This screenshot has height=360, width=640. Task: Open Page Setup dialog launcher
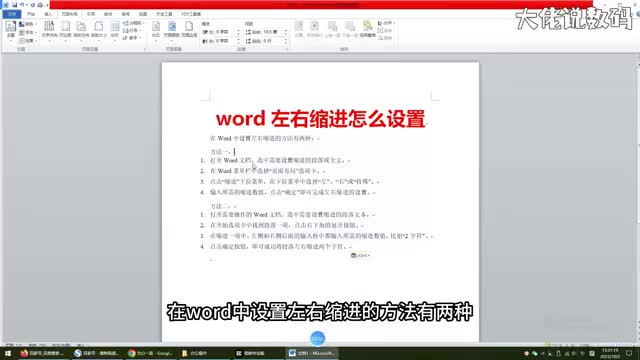tap(145, 49)
